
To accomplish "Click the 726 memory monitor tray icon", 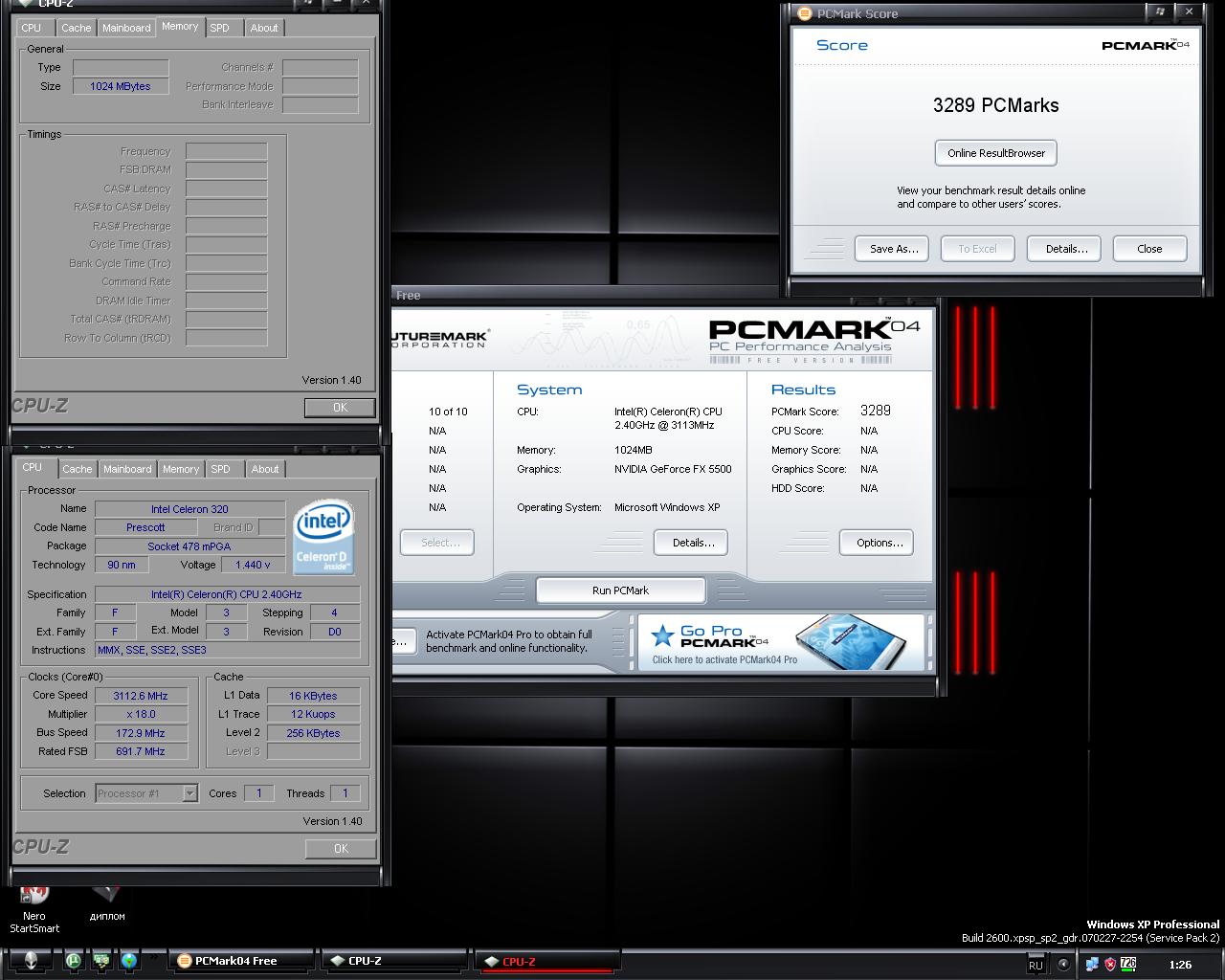I will coord(1128,965).
